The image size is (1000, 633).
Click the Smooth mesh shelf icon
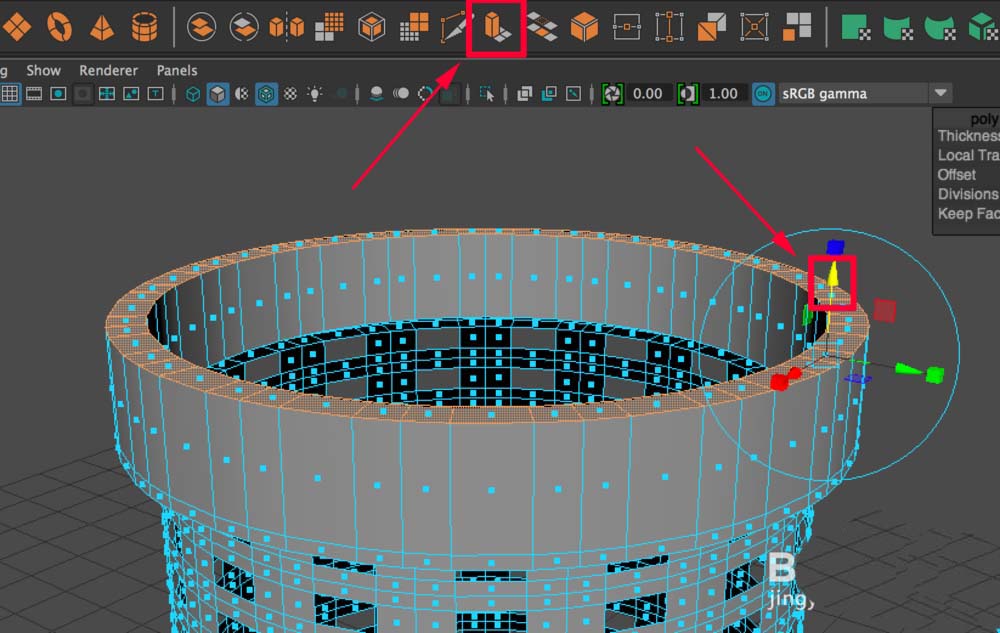pyautogui.click(x=329, y=27)
